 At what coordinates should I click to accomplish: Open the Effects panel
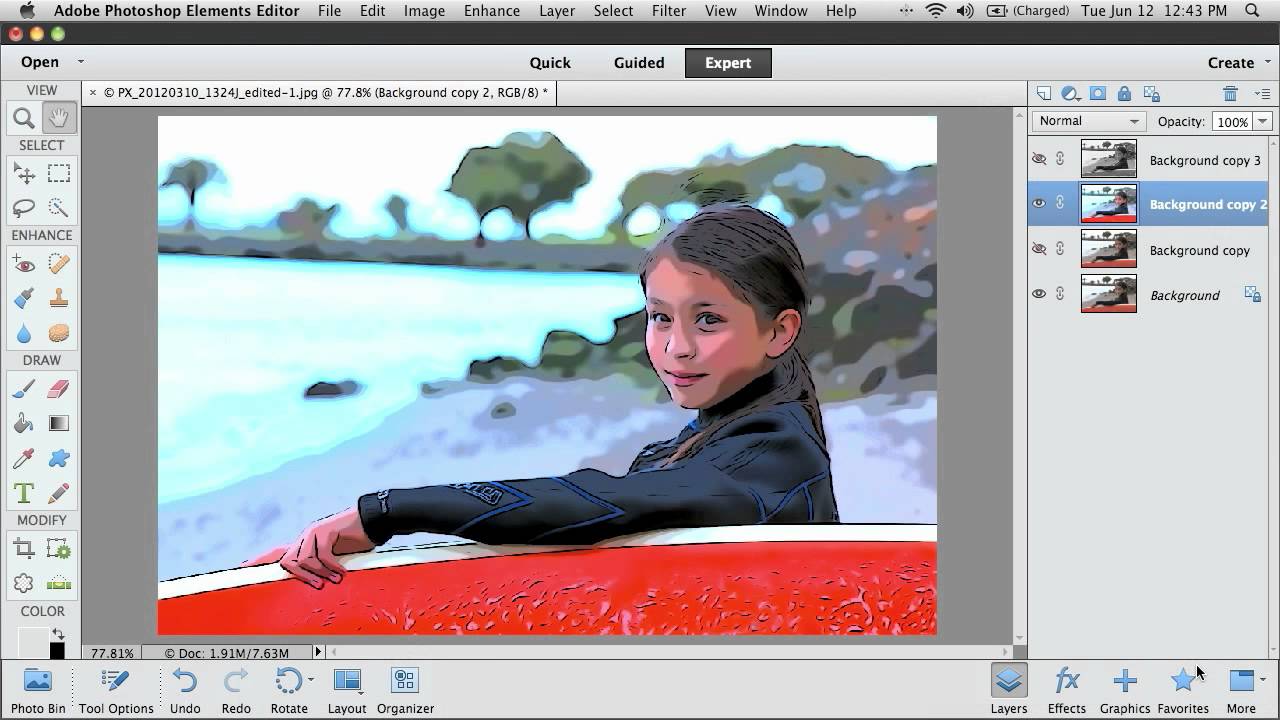[x=1066, y=688]
